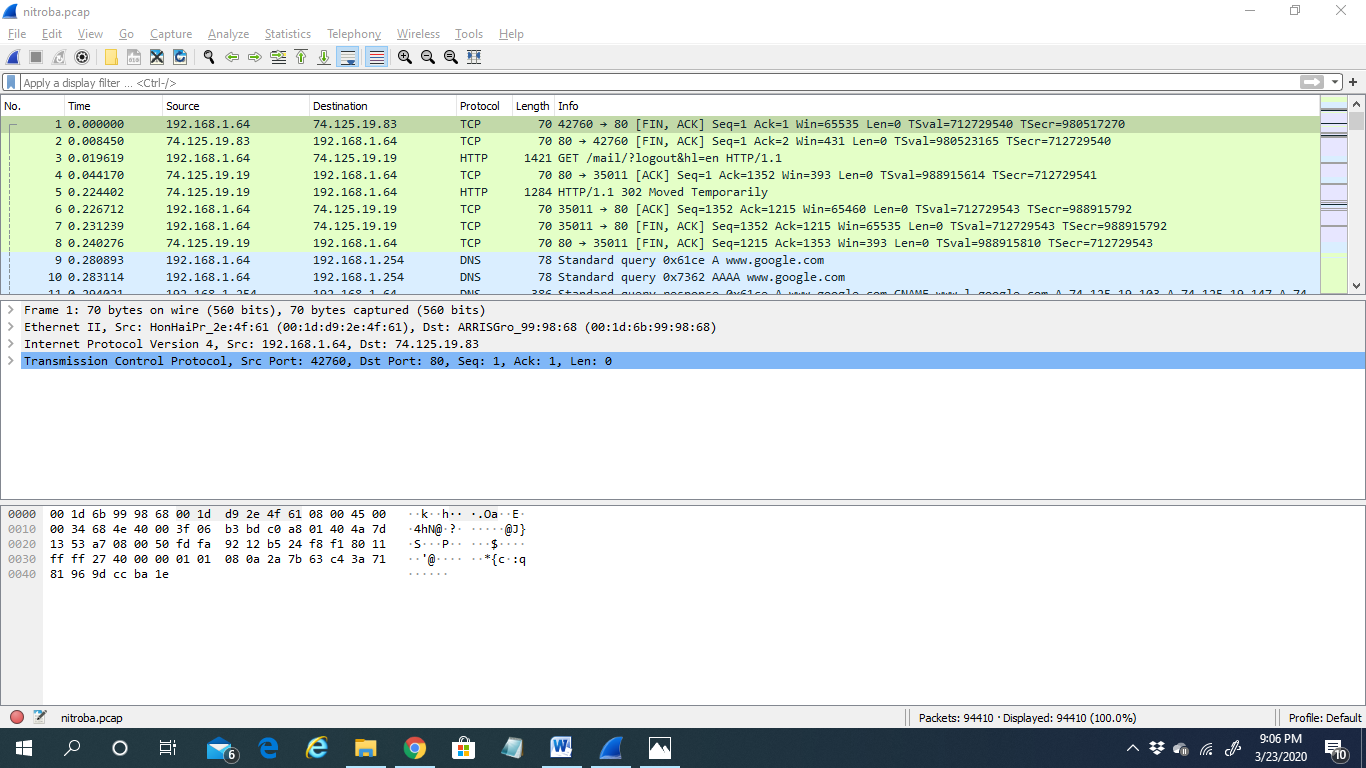
Task: Sort packets by the Protocol column header
Action: click(x=480, y=106)
